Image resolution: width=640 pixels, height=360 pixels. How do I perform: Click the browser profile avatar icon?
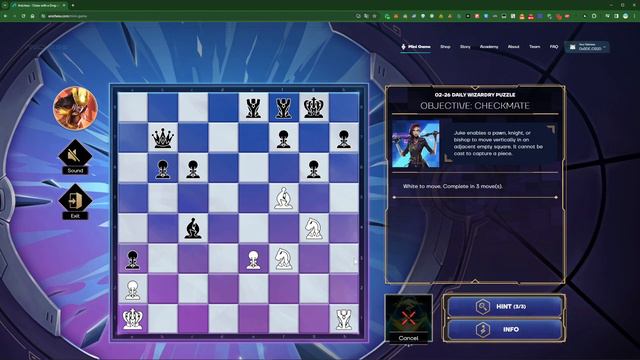[x=626, y=16]
